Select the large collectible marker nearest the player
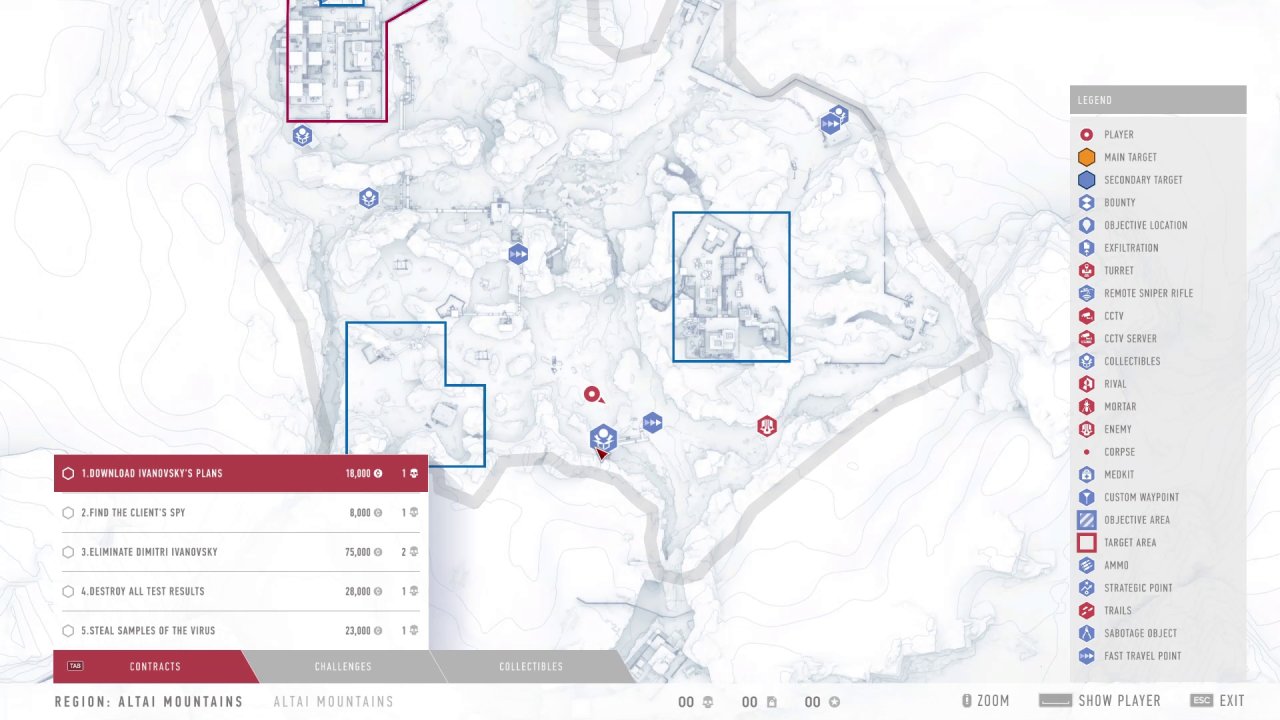 click(603, 438)
